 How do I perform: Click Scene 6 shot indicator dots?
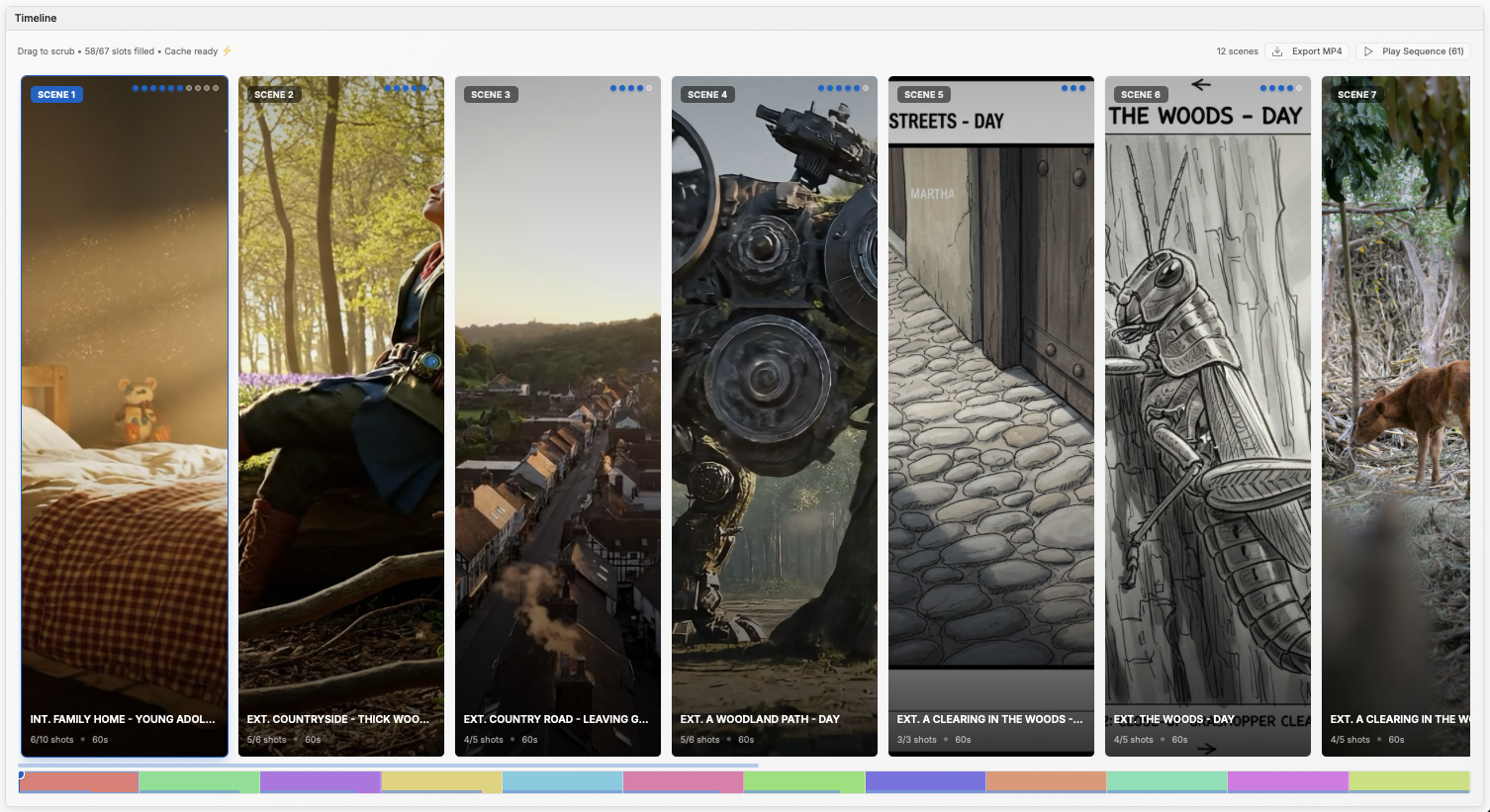coord(1281,88)
